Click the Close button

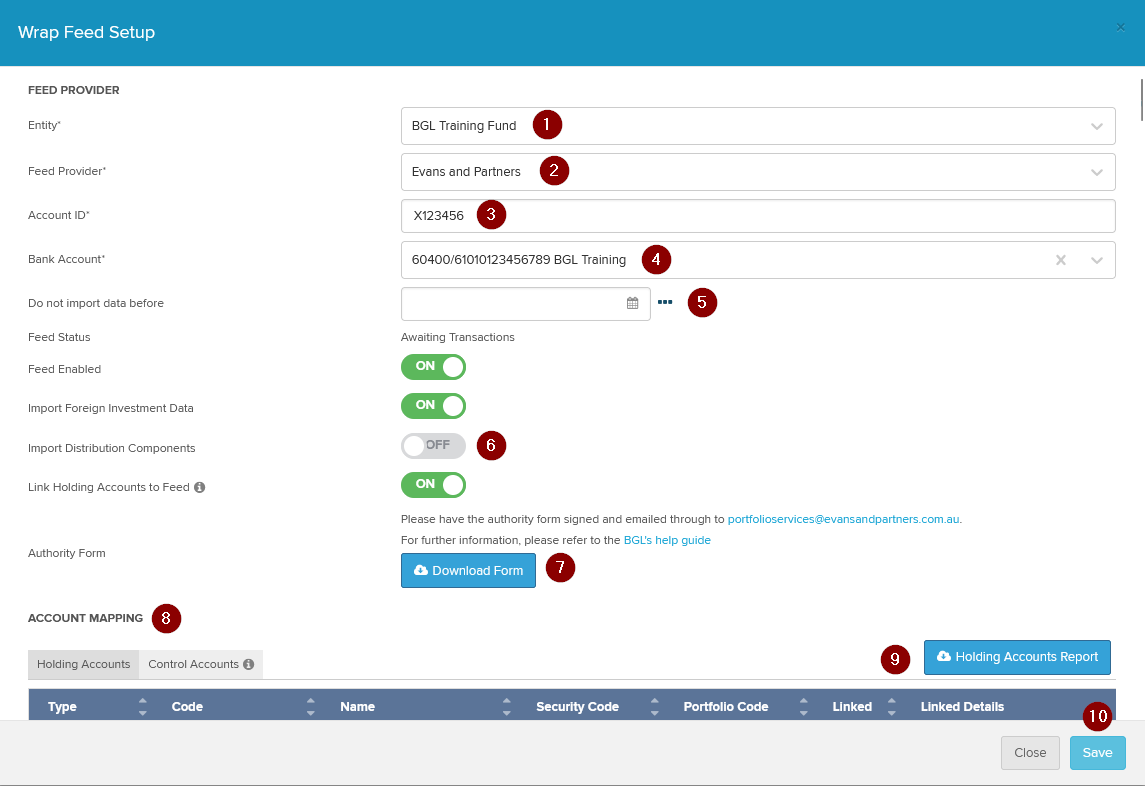point(1030,752)
